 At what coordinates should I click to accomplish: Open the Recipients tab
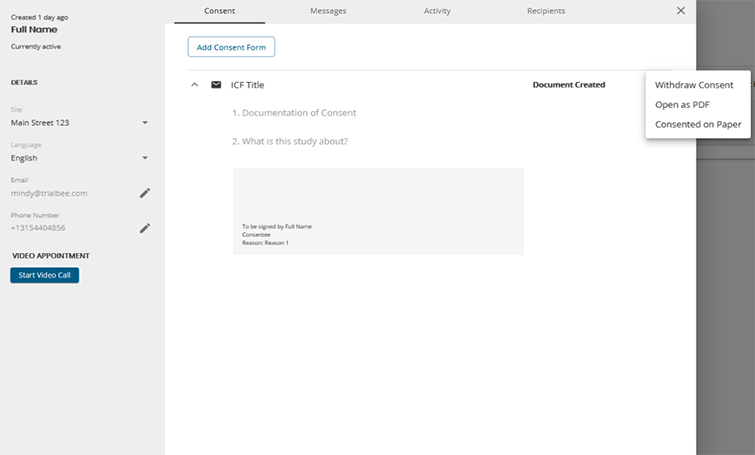tap(546, 11)
